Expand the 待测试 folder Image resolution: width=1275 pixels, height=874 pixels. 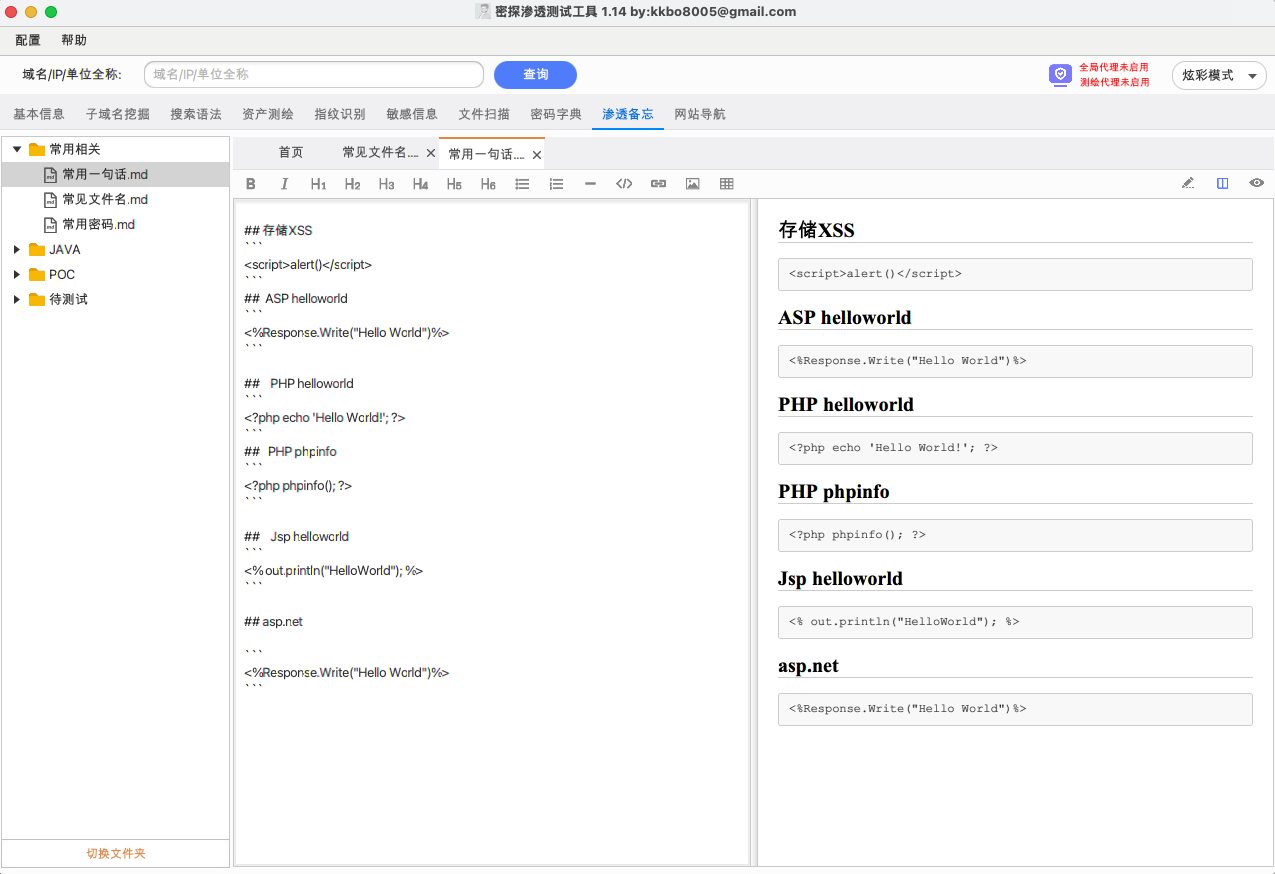pyautogui.click(x=17, y=299)
